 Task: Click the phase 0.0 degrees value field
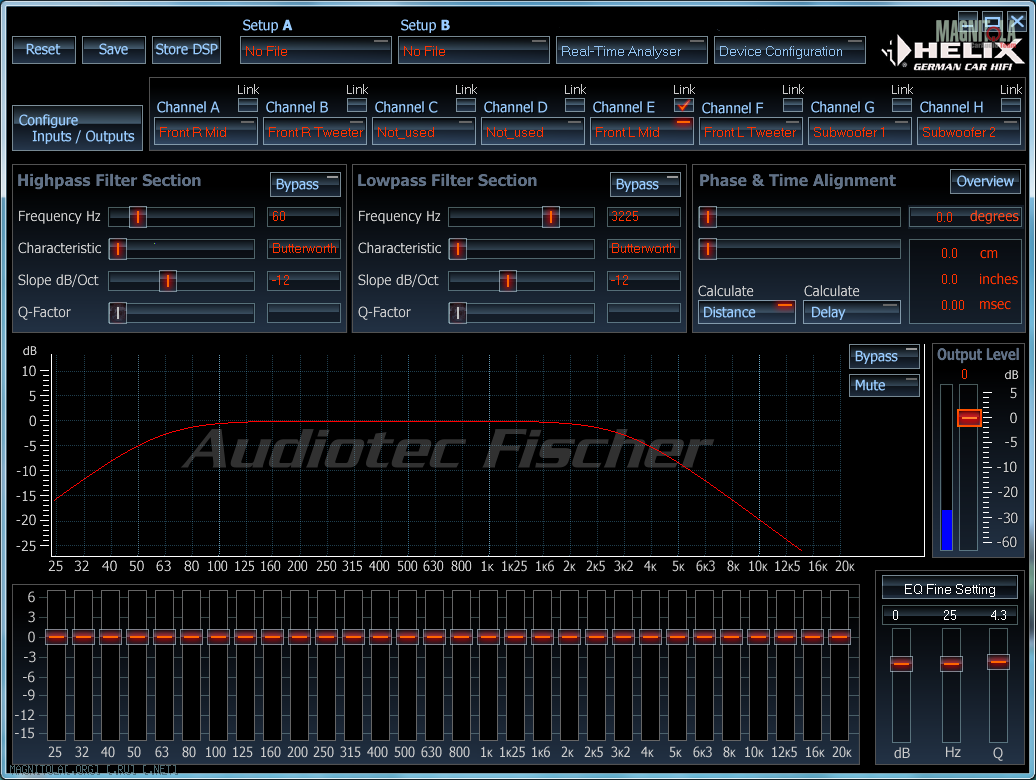click(965, 217)
